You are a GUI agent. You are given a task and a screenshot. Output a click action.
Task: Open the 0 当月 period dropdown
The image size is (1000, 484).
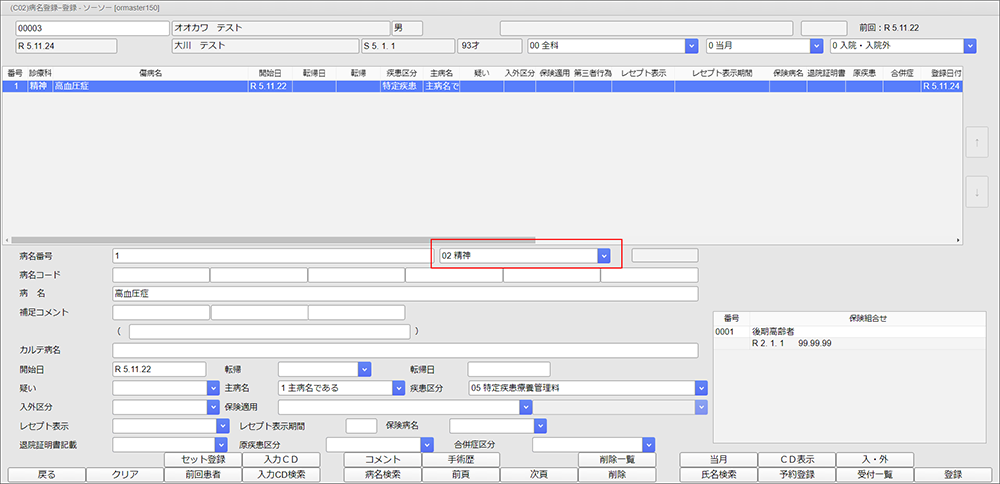(816, 46)
